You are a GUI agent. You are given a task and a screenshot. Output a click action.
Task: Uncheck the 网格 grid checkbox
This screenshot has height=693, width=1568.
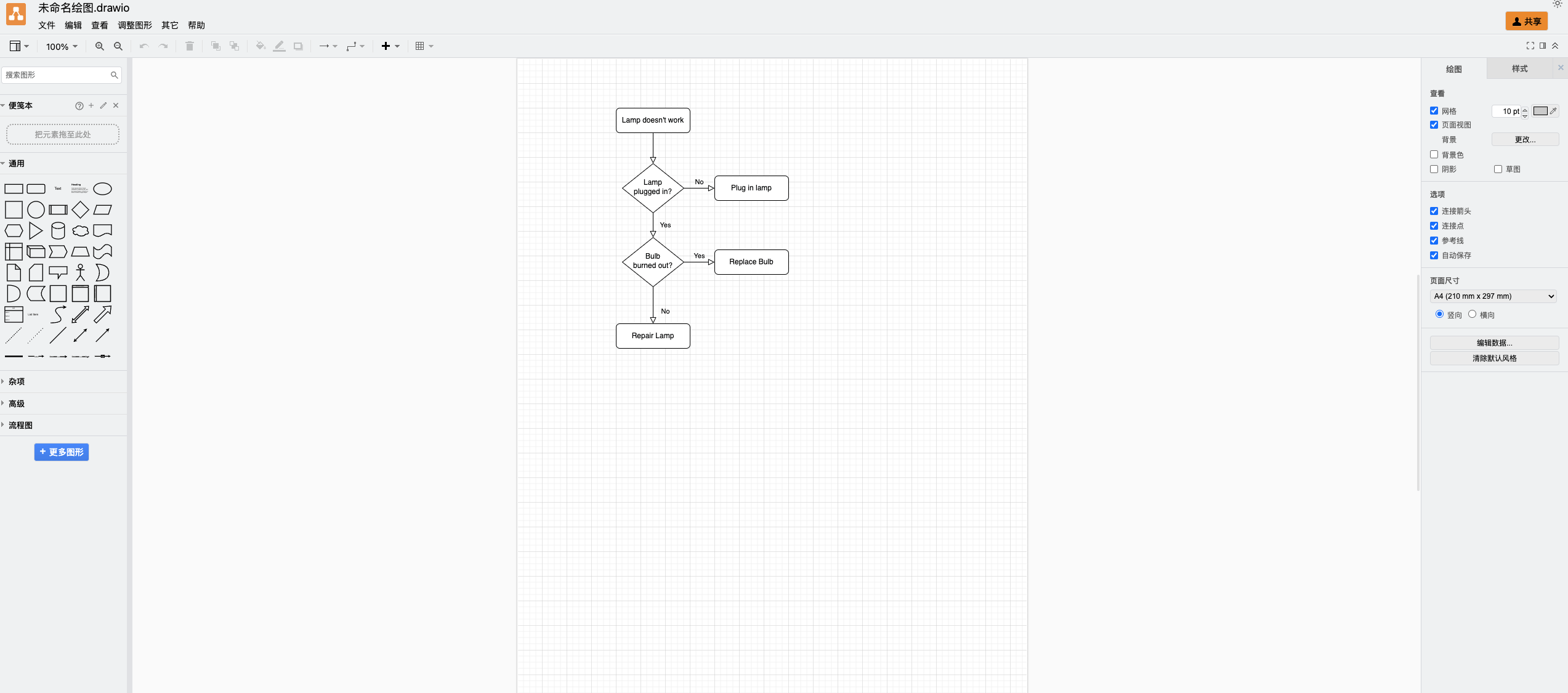pyautogui.click(x=1434, y=111)
